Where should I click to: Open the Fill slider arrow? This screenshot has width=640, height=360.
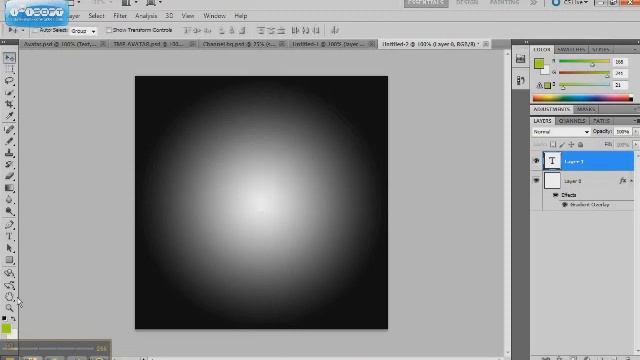point(636,144)
